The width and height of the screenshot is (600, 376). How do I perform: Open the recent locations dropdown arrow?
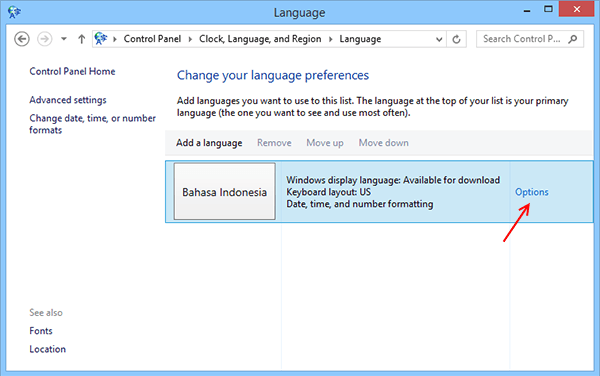(x=64, y=39)
